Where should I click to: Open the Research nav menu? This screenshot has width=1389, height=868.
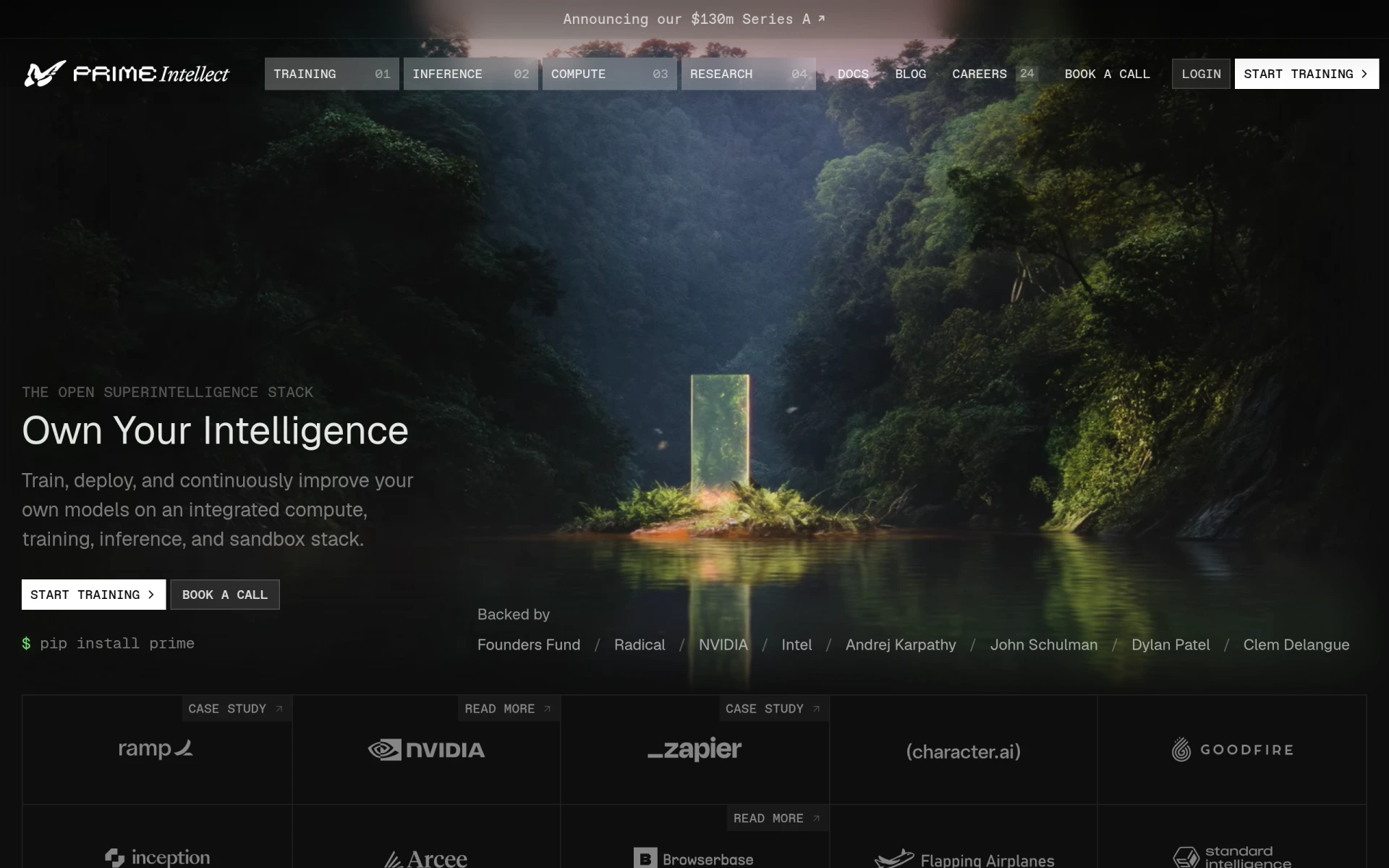click(x=748, y=74)
